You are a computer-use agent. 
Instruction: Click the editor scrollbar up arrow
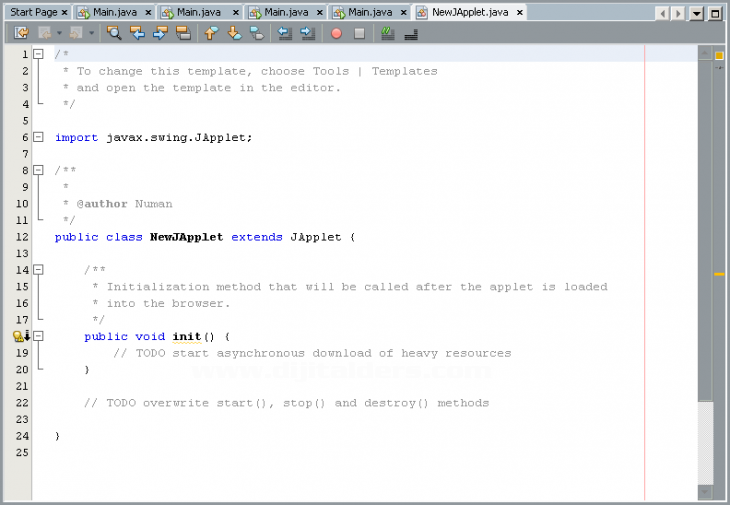pos(705,54)
